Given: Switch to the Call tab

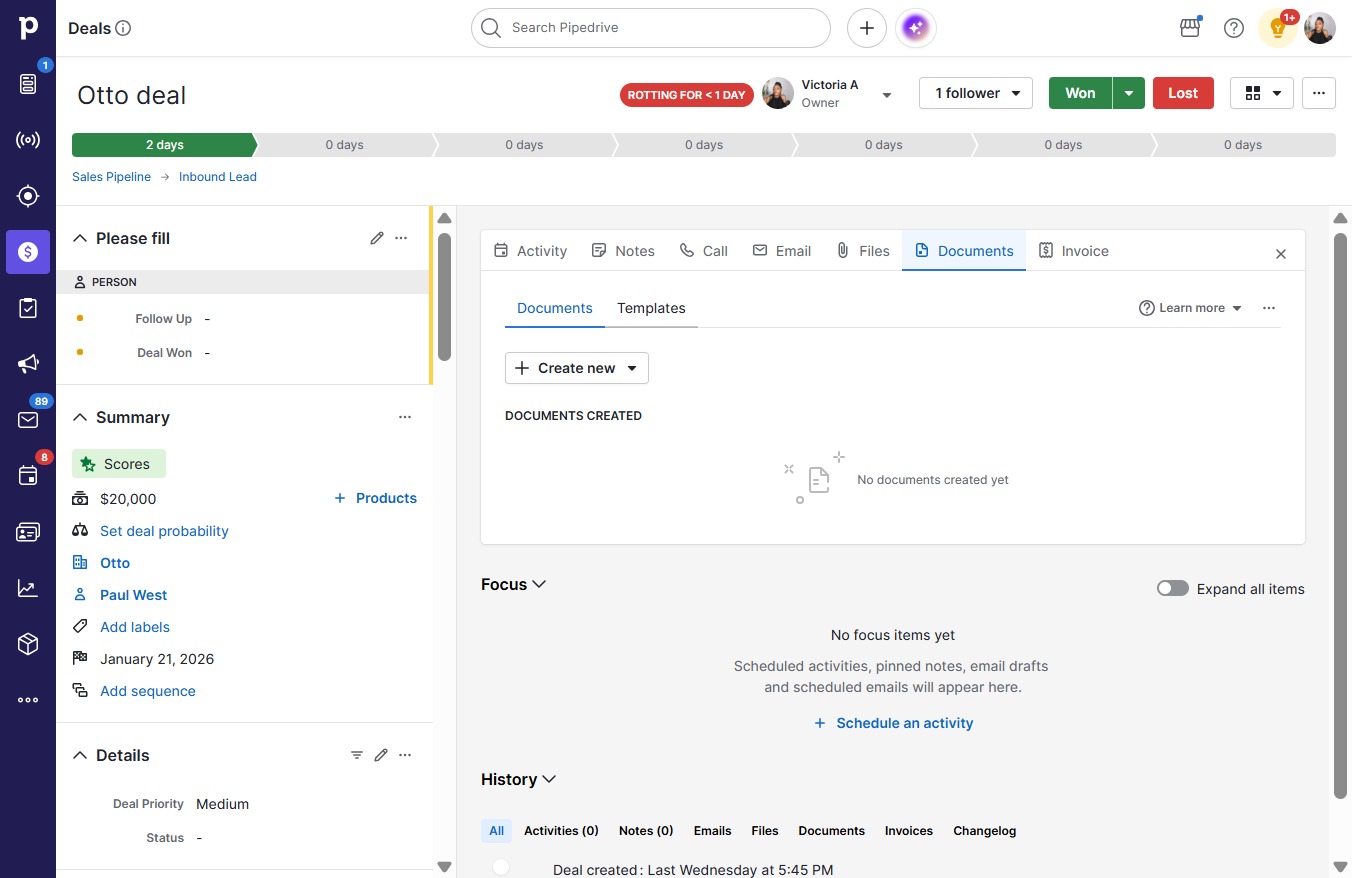Looking at the screenshot, I should point(704,251).
